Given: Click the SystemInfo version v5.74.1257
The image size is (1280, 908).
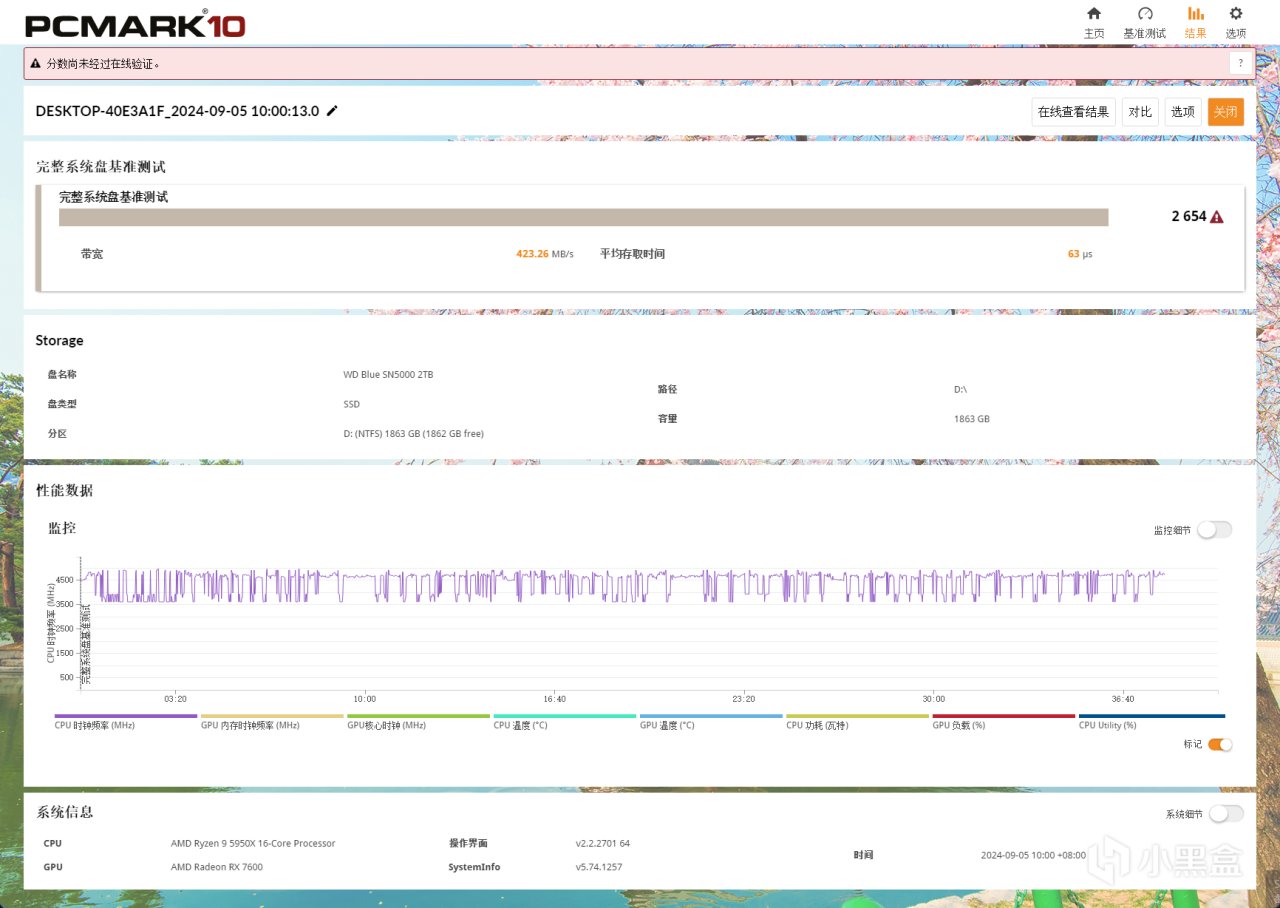Looking at the screenshot, I should (x=599, y=867).
